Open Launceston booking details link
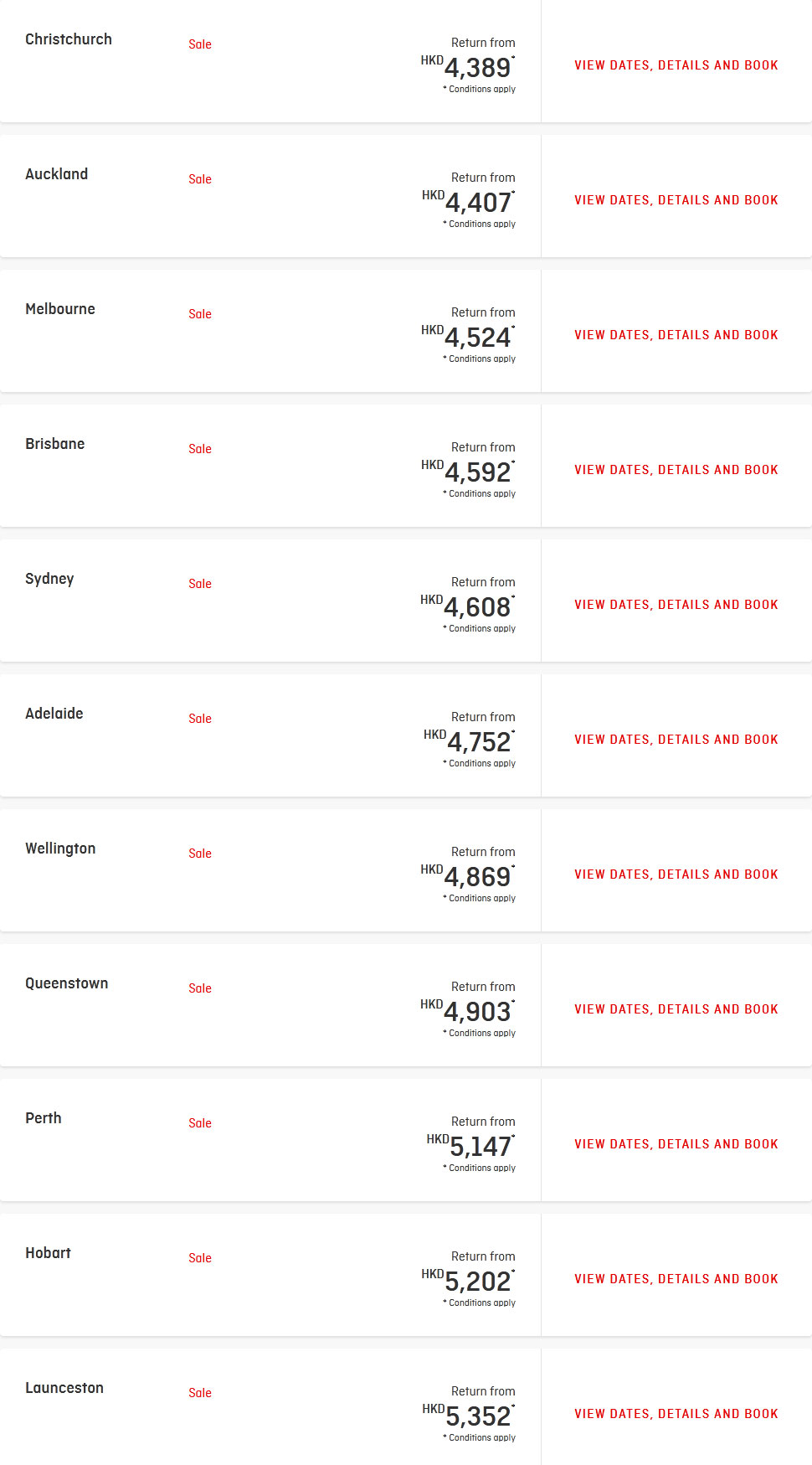The width and height of the screenshot is (812, 1465). pos(676,1414)
